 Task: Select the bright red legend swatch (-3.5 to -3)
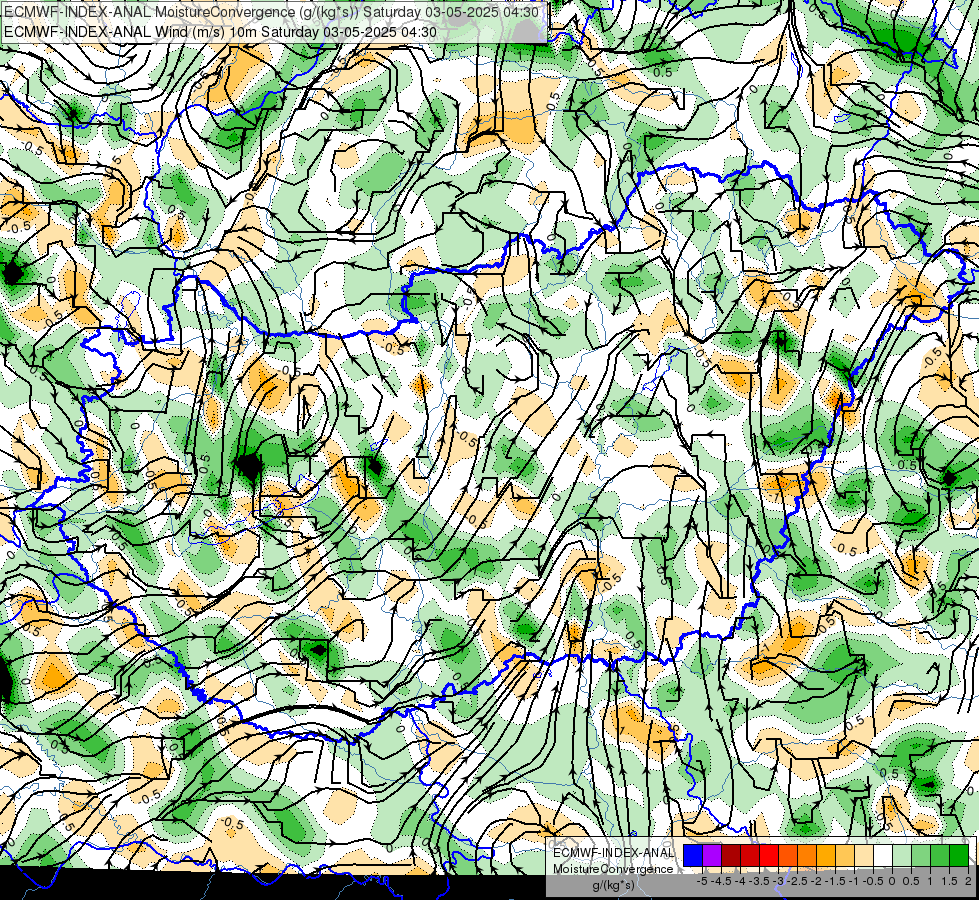pos(769,855)
